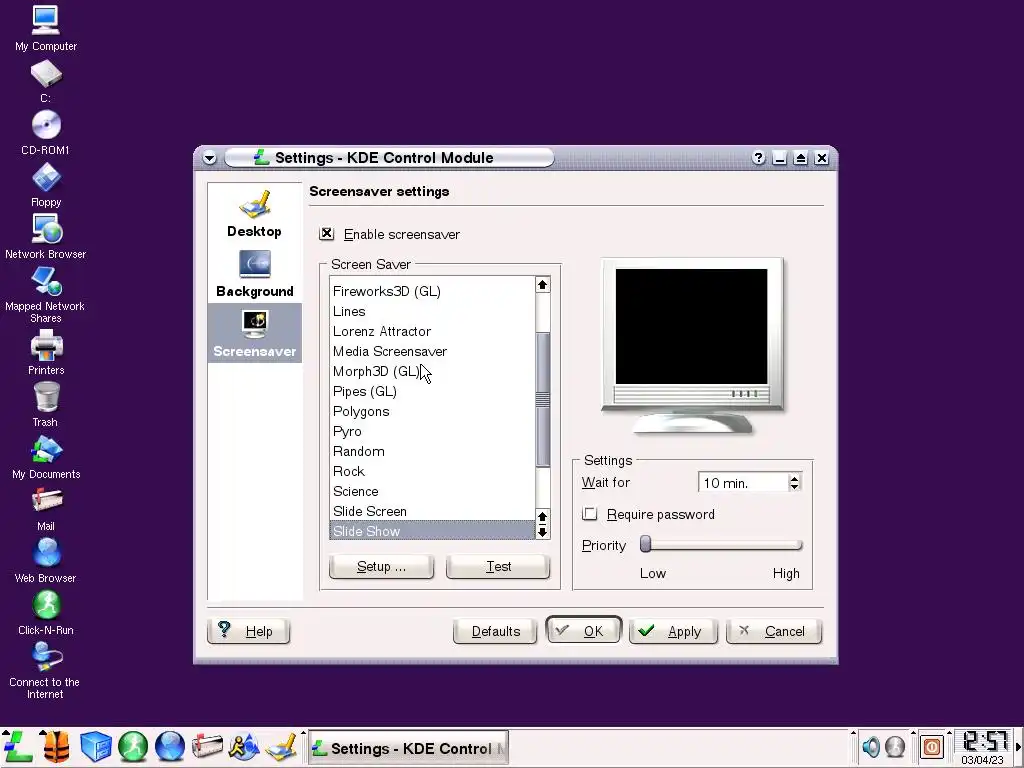Switch to the Background settings section

click(x=255, y=274)
